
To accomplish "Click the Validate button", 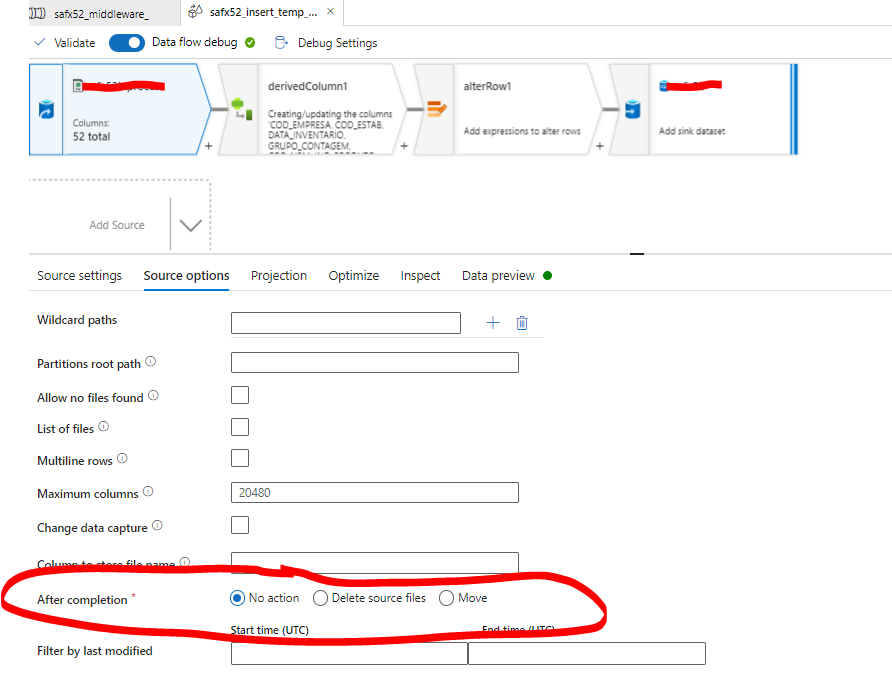I will 65,43.
